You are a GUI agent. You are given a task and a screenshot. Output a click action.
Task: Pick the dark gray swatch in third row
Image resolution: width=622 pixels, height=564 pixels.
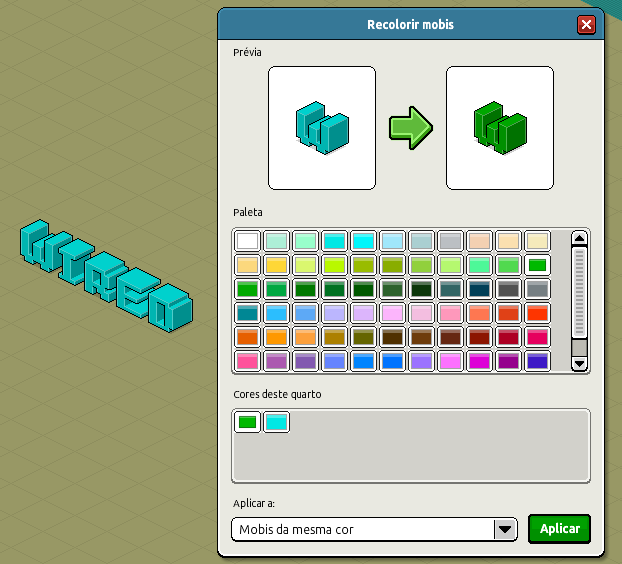click(x=509, y=289)
